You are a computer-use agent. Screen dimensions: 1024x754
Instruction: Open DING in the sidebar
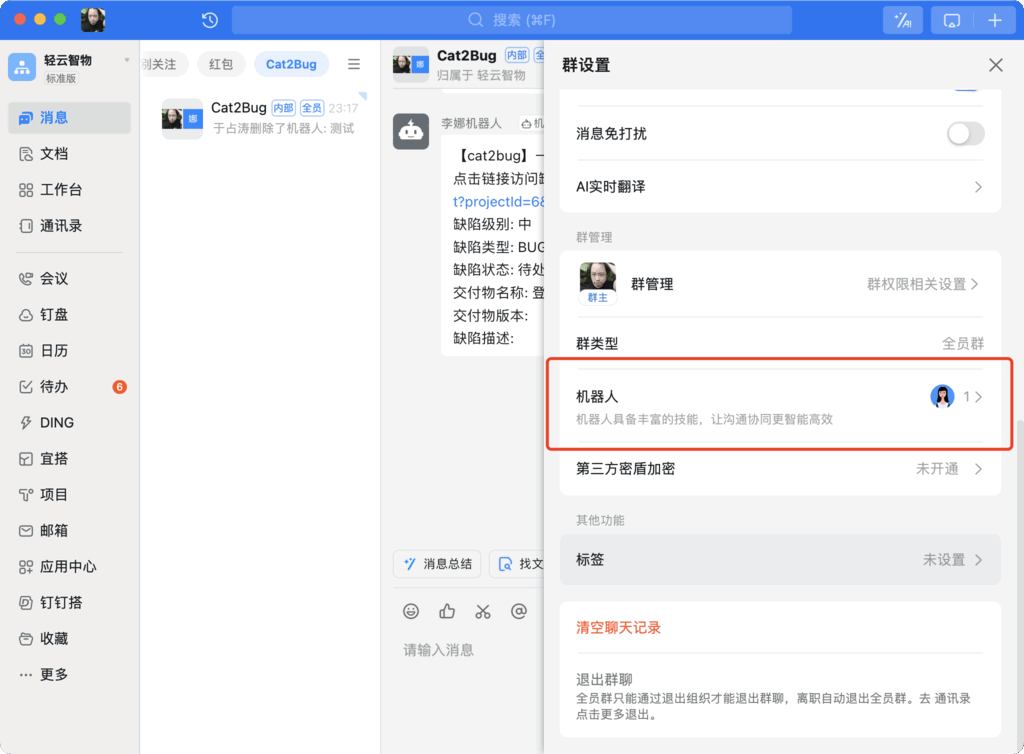tap(69, 422)
